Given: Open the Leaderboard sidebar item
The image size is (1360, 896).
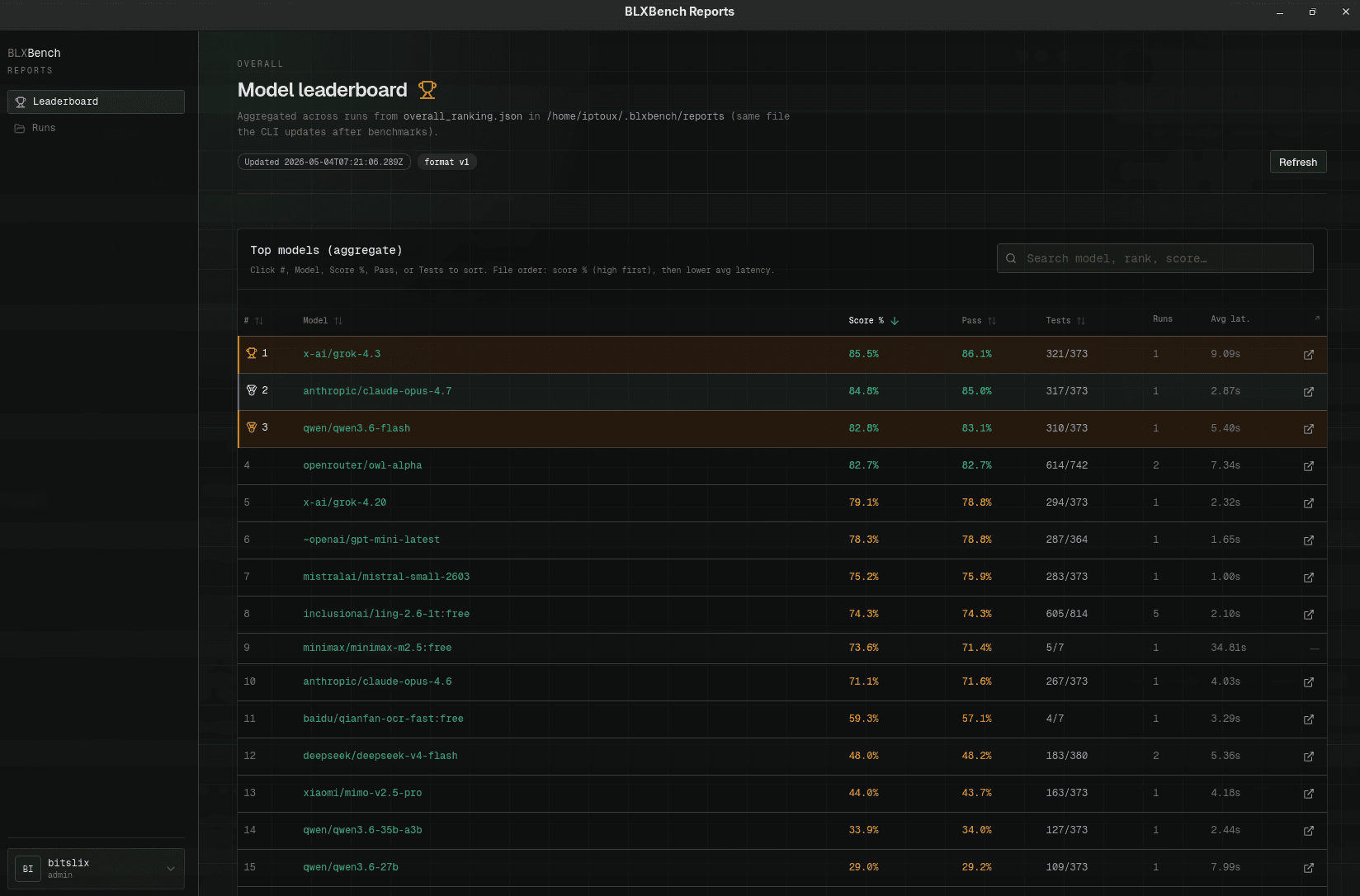Looking at the screenshot, I should [96, 101].
